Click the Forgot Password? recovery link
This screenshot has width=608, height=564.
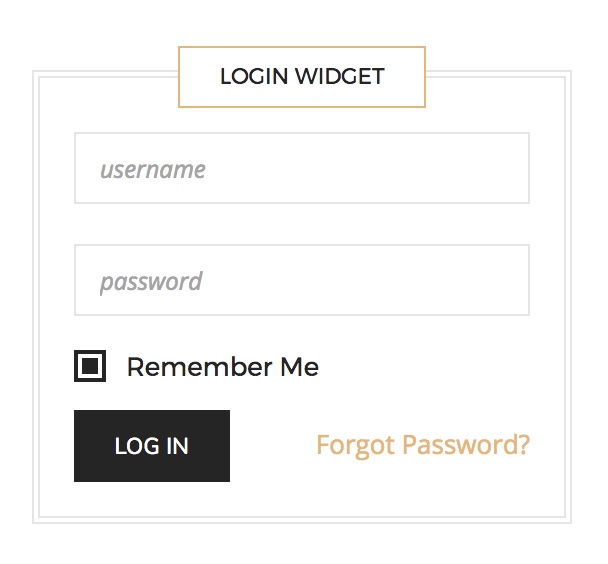coord(423,445)
